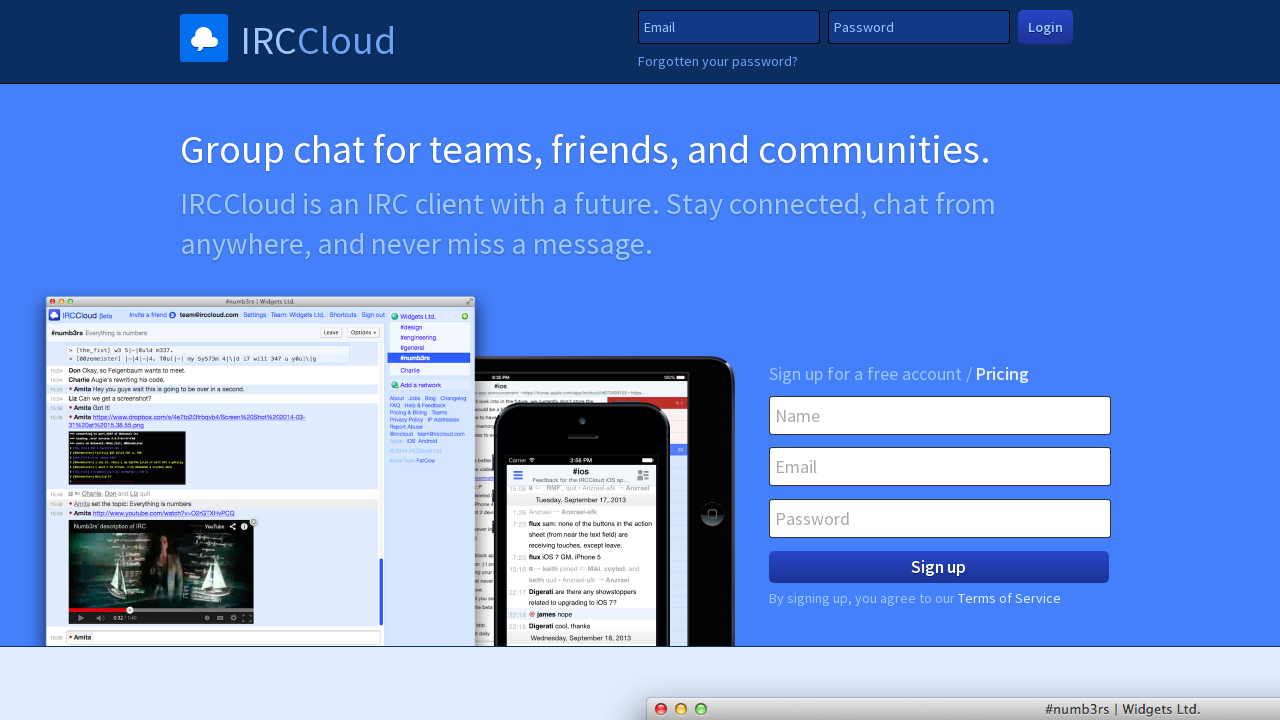
Task: Click the yellow minimize button of bottom #numb3rs window
Action: point(681,709)
